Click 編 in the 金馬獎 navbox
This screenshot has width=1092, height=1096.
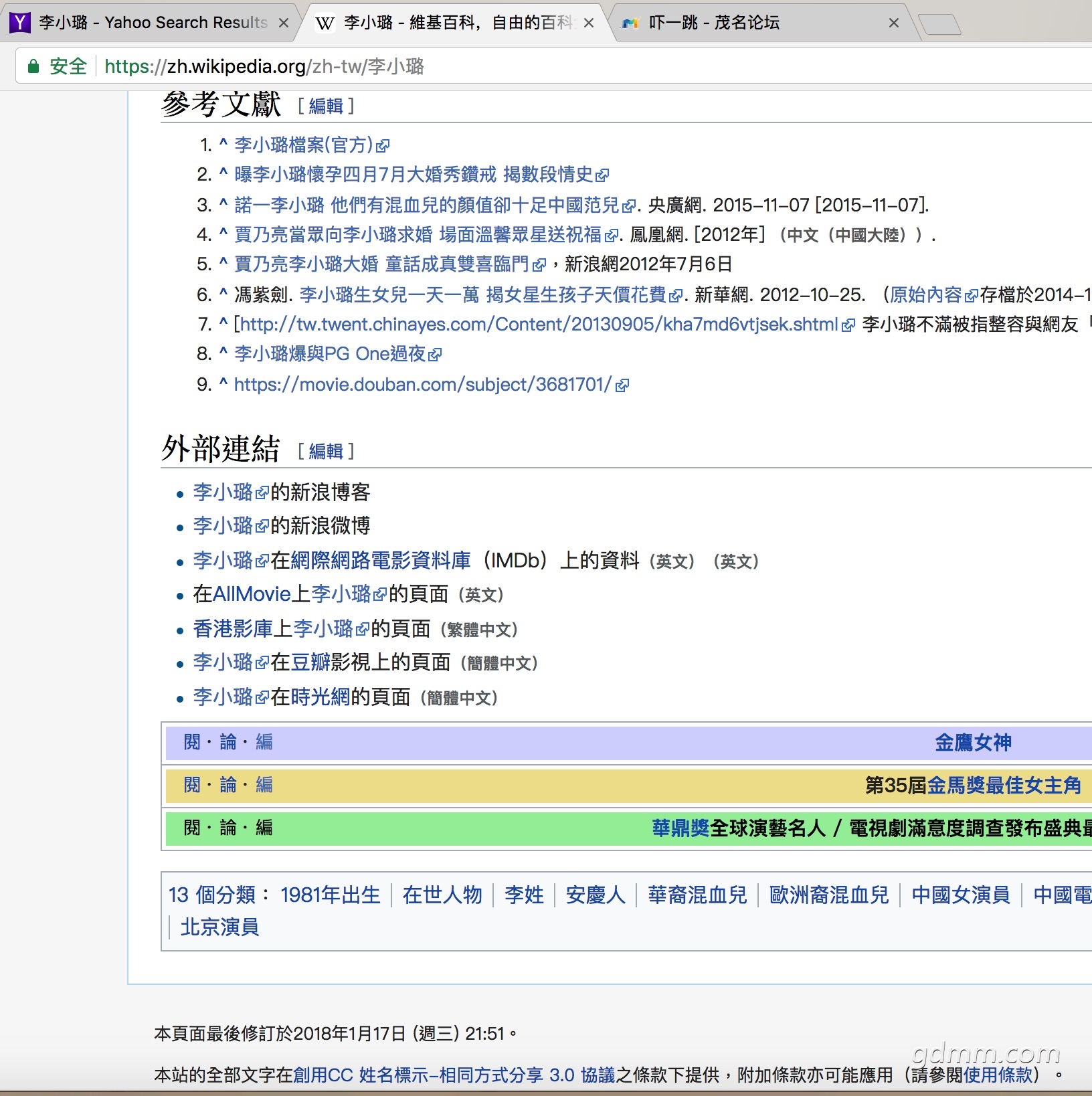(264, 786)
